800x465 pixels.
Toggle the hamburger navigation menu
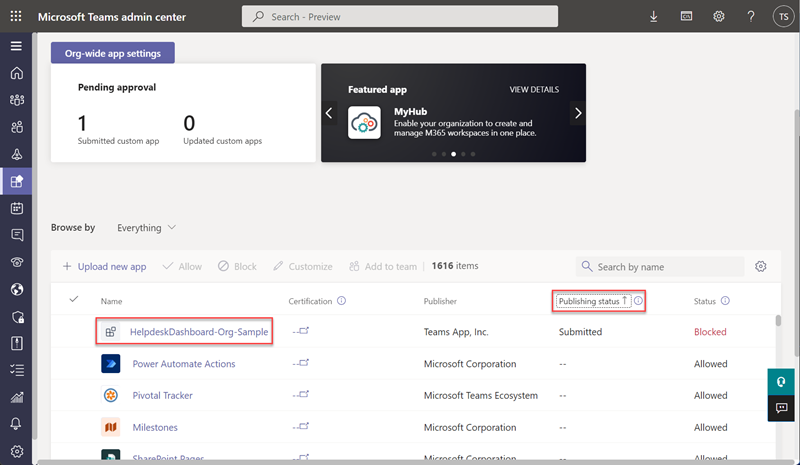point(16,46)
